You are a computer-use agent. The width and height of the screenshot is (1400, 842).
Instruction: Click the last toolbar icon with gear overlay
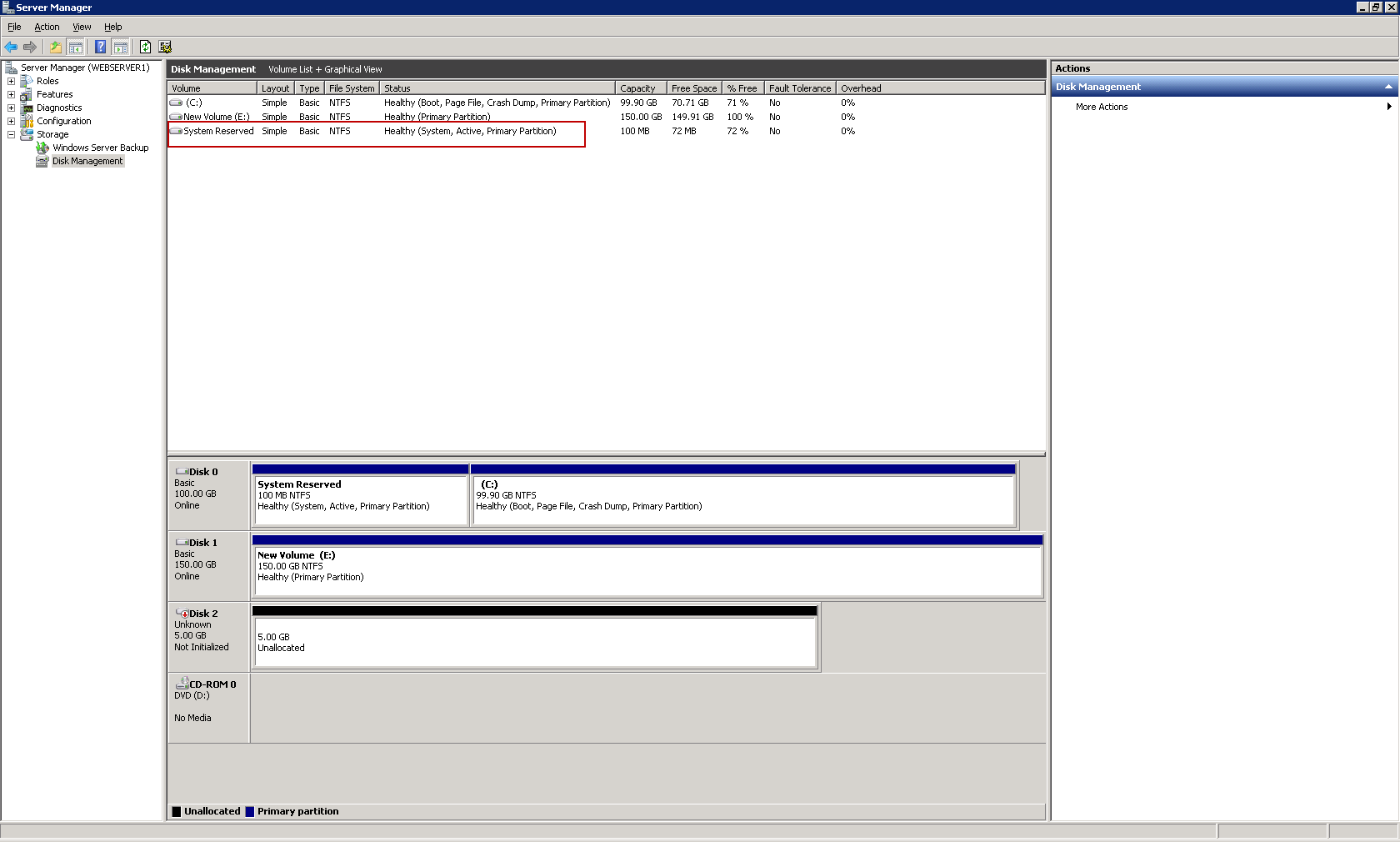point(164,47)
